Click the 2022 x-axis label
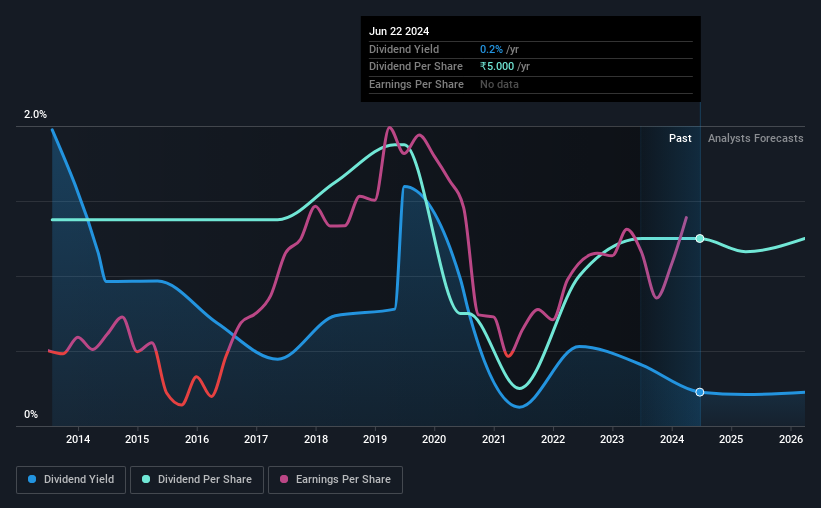This screenshot has height=508, width=821. pyautogui.click(x=553, y=439)
